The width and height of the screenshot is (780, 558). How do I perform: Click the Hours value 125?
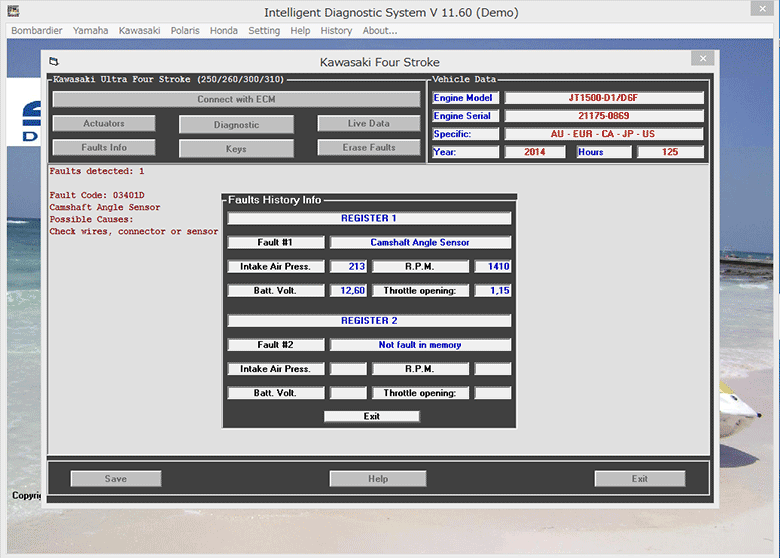(670, 152)
